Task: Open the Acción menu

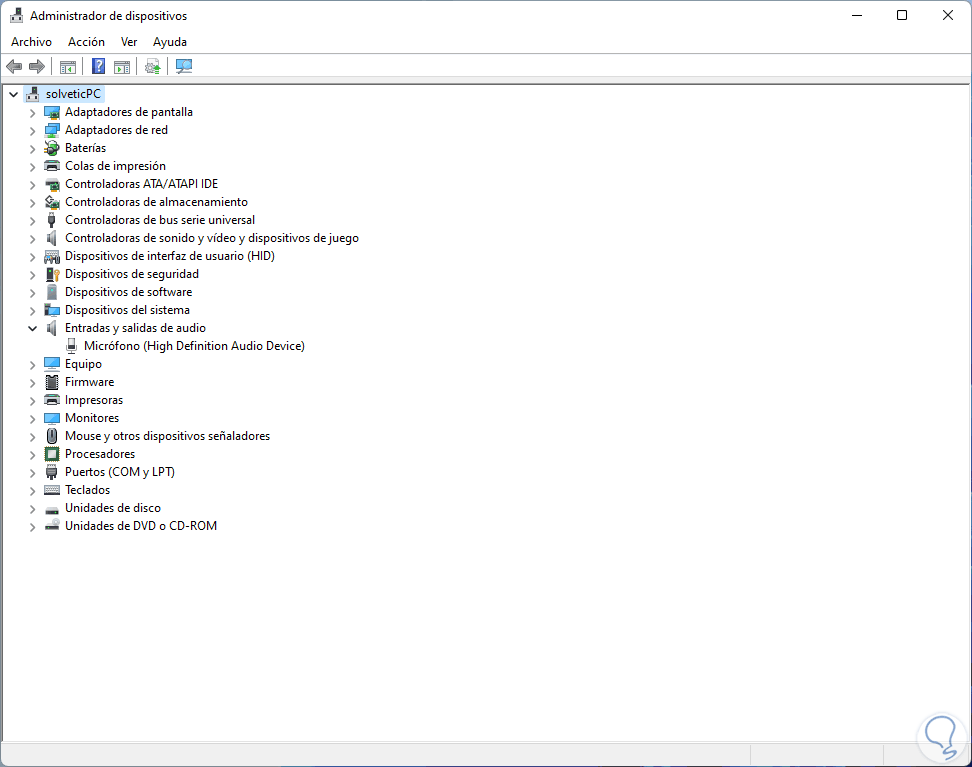Action: (x=86, y=42)
